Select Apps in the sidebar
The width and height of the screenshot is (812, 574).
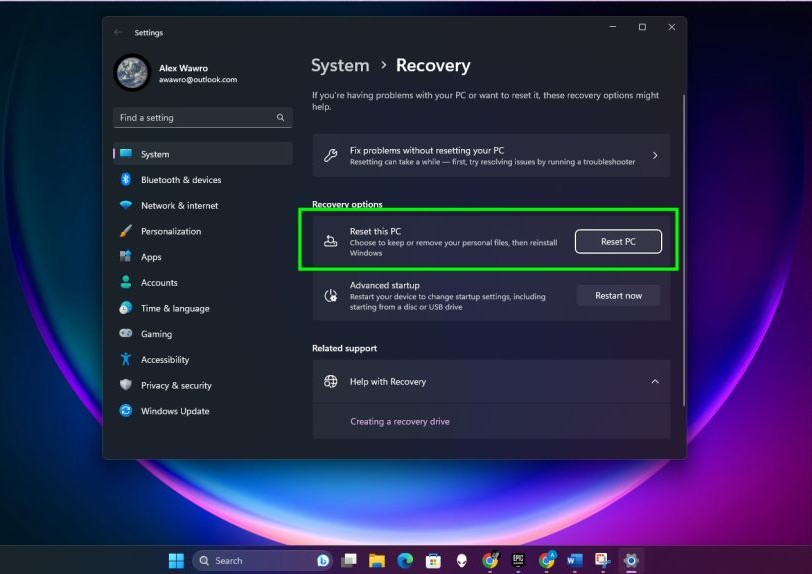click(x=203, y=257)
